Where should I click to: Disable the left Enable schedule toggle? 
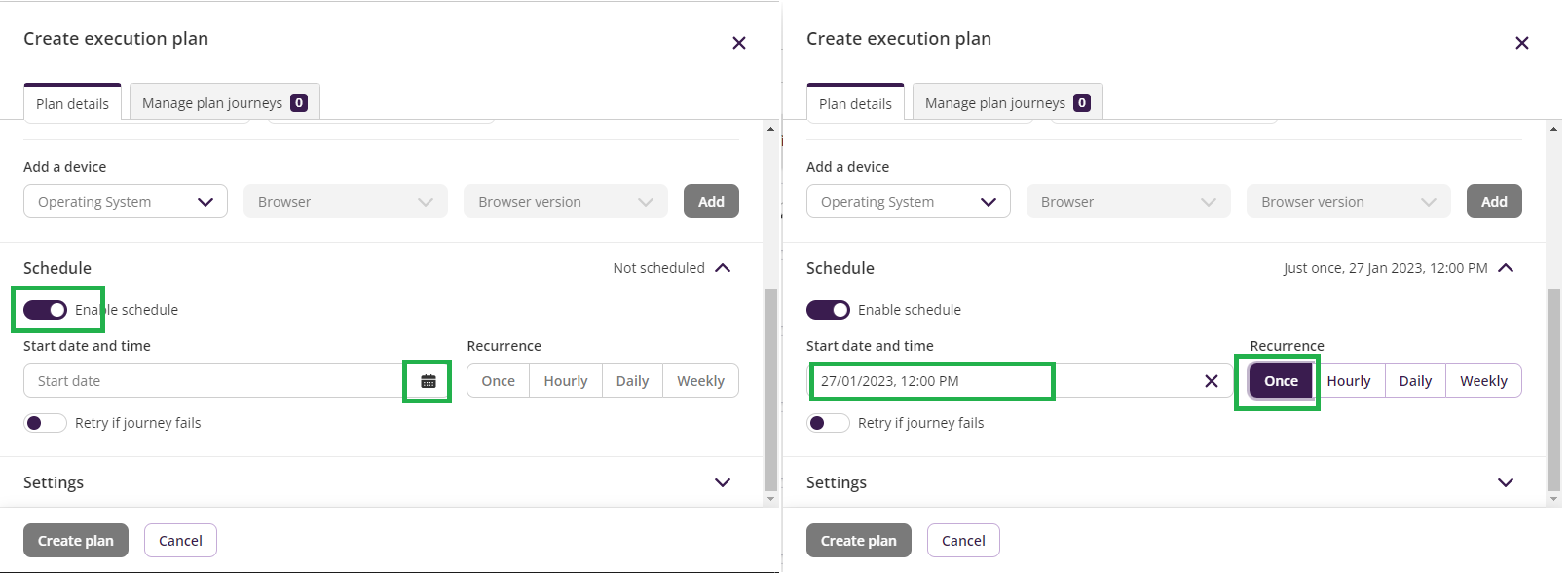45,310
